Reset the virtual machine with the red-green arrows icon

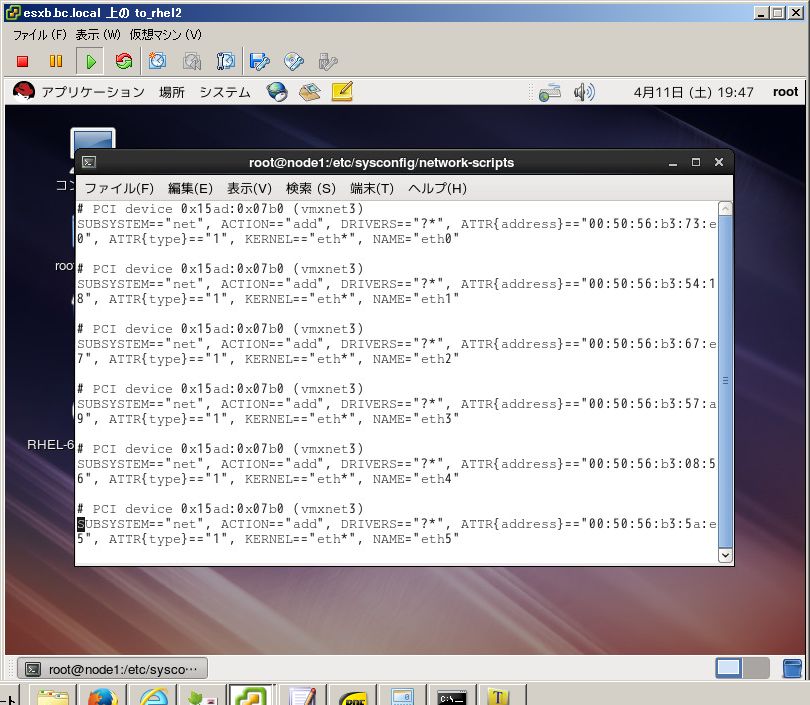point(124,61)
